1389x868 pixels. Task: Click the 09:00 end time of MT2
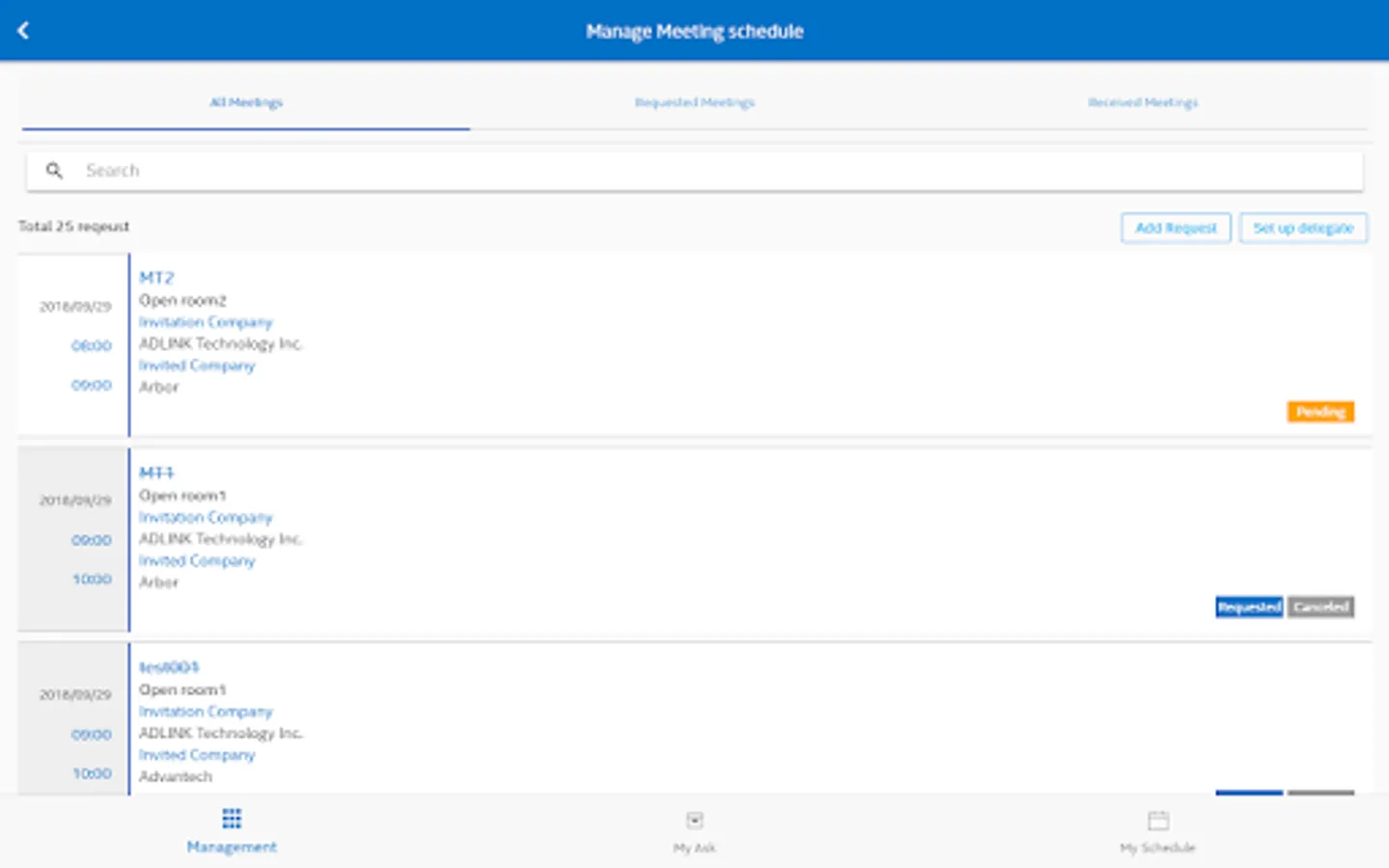(x=92, y=385)
